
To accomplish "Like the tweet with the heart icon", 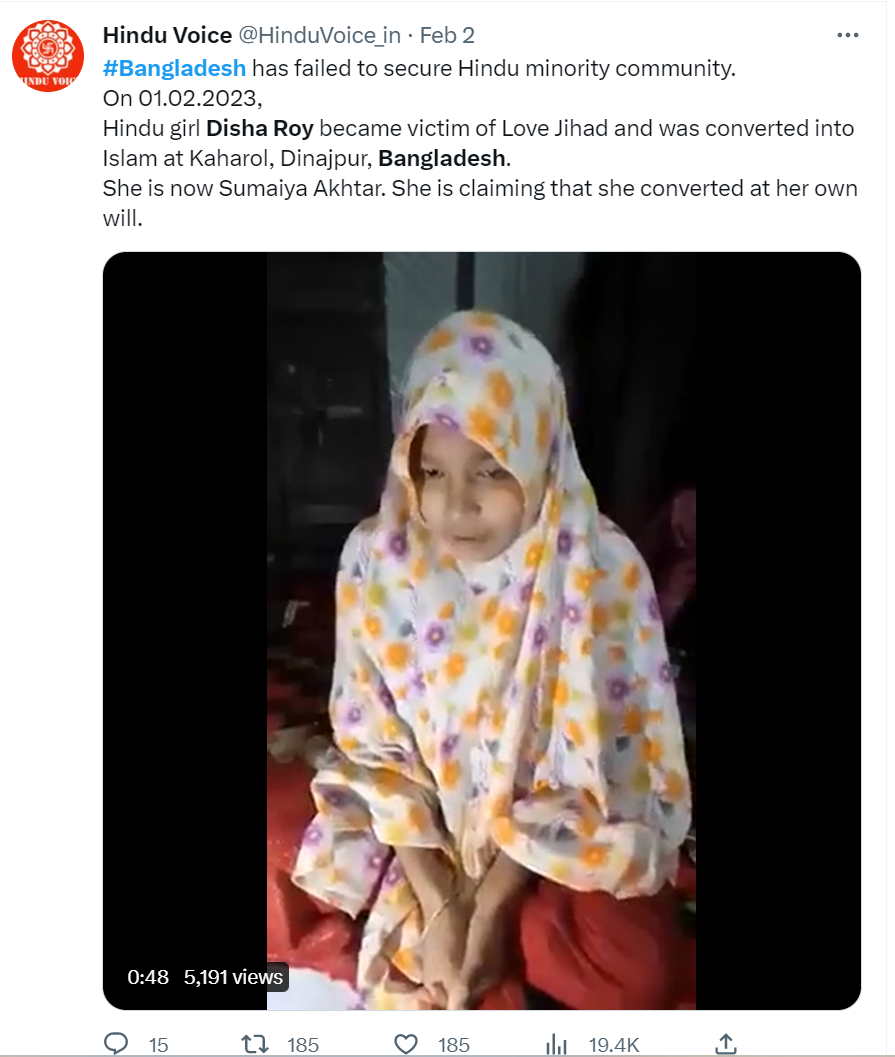I will [406, 1044].
